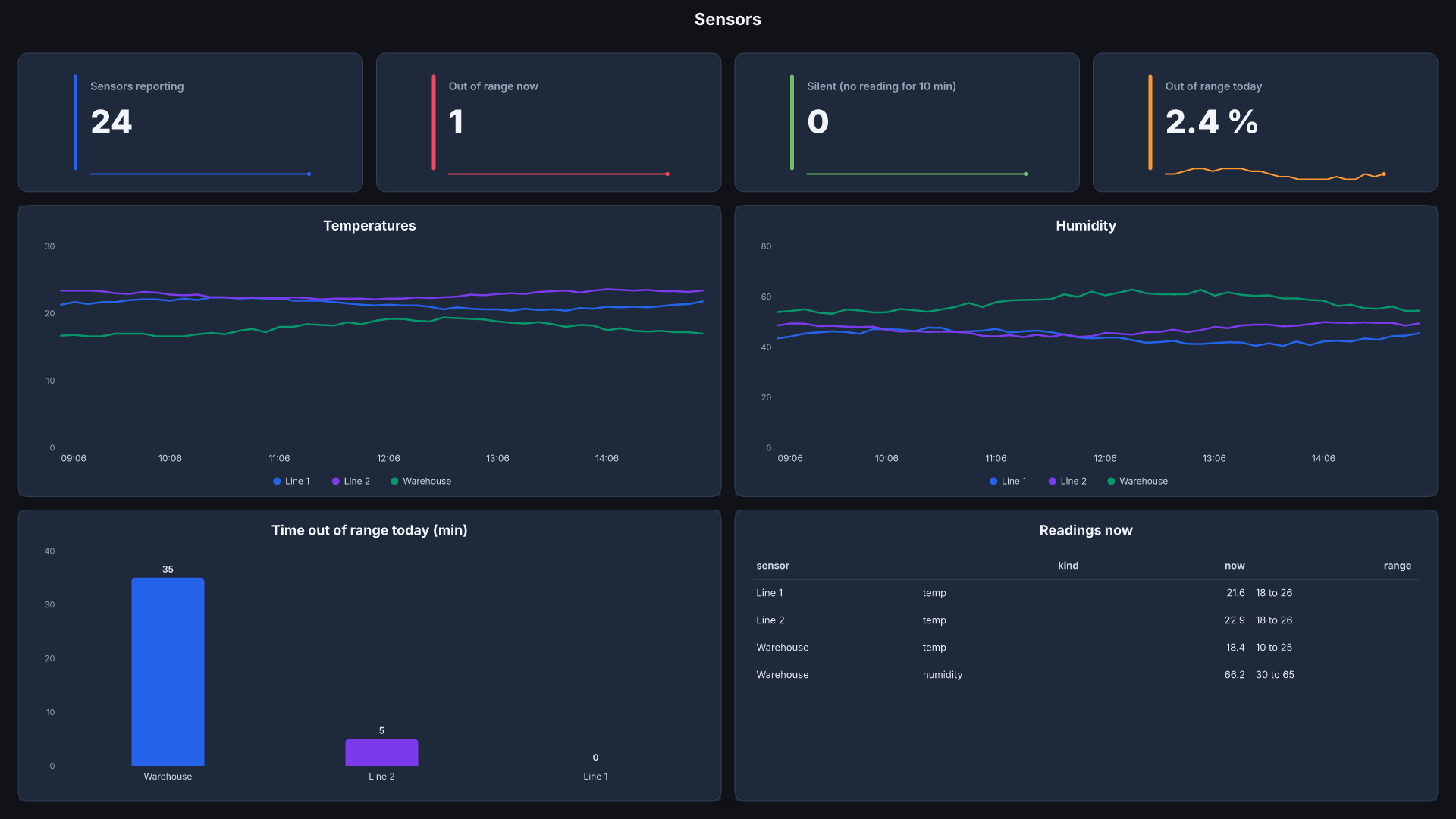
Task: Select the Line 1 row in Readings now
Action: pyautogui.click(x=1086, y=593)
